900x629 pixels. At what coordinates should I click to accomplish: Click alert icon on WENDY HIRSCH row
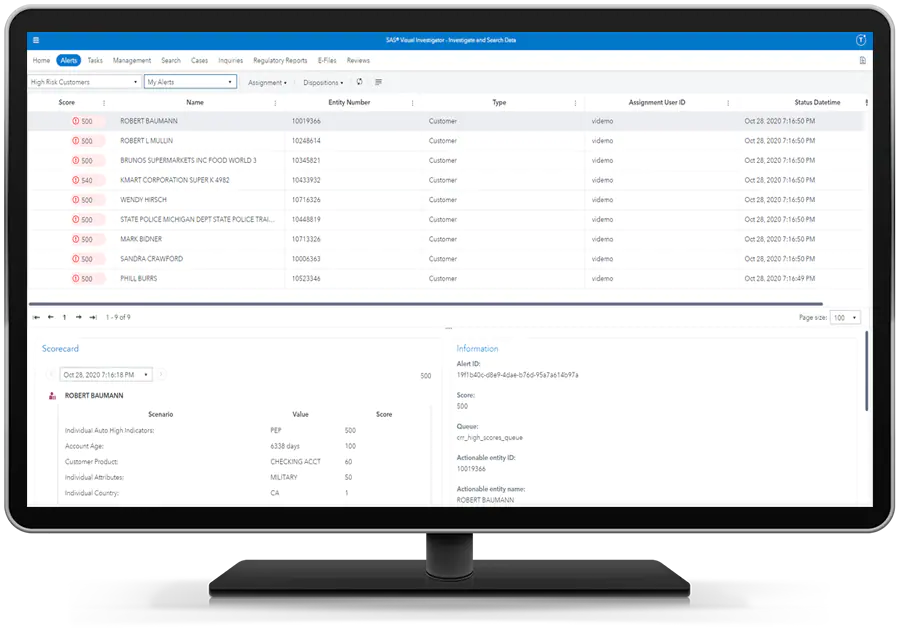[75, 200]
